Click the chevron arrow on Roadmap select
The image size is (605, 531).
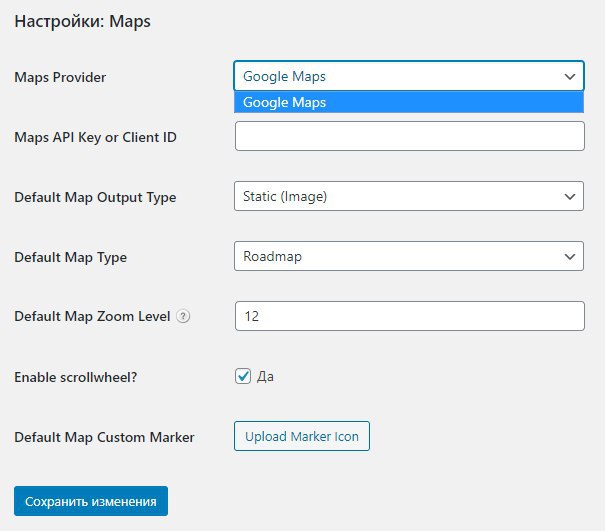coord(570,257)
